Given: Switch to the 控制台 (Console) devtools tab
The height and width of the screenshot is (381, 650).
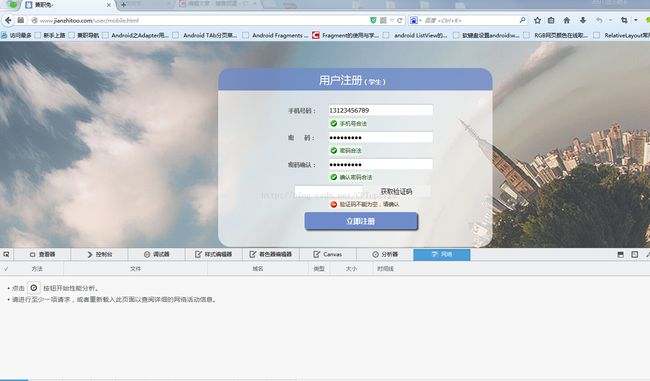Looking at the screenshot, I should point(99,254).
